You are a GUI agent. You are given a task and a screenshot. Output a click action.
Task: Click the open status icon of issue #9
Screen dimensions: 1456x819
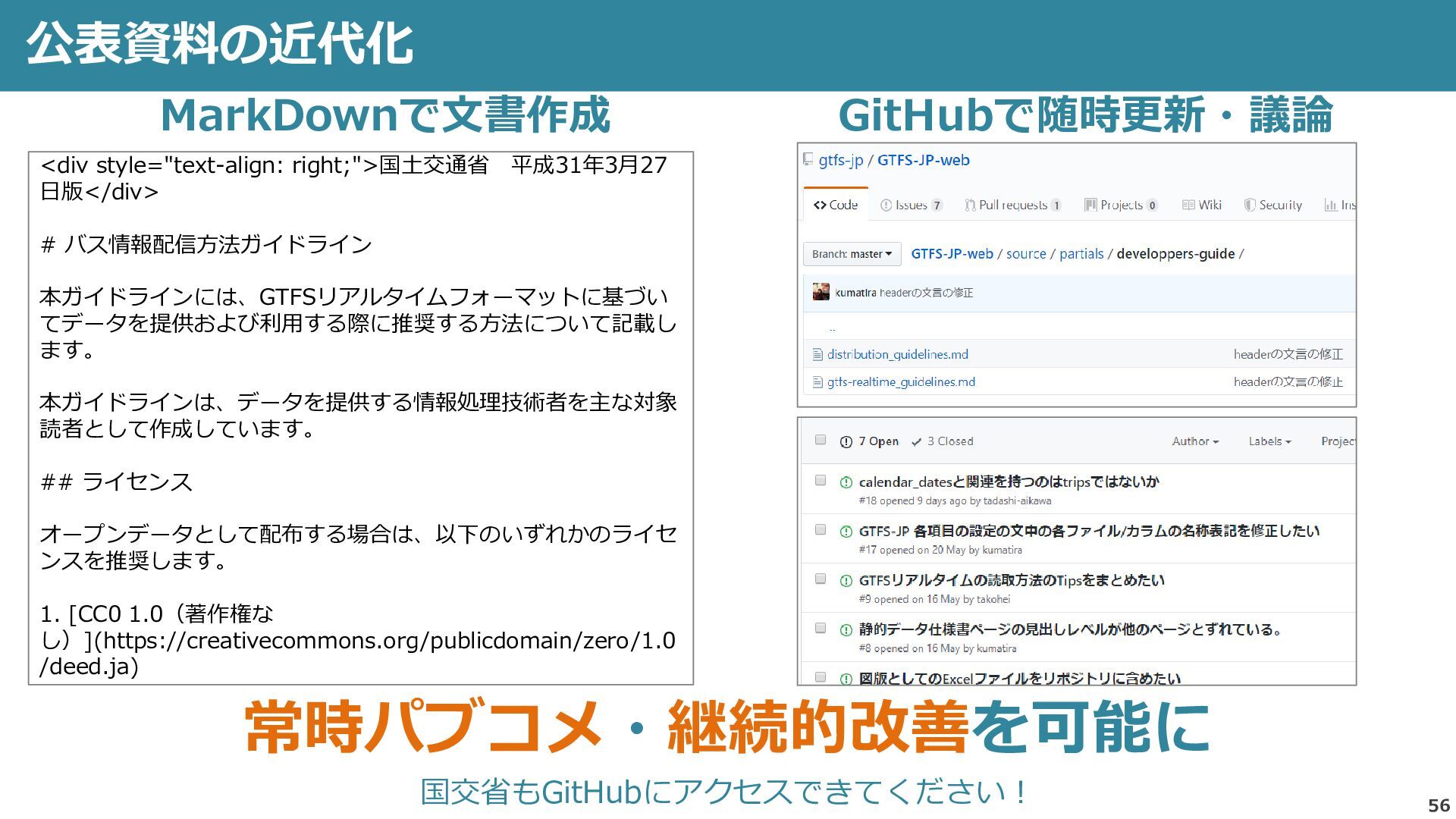click(846, 581)
